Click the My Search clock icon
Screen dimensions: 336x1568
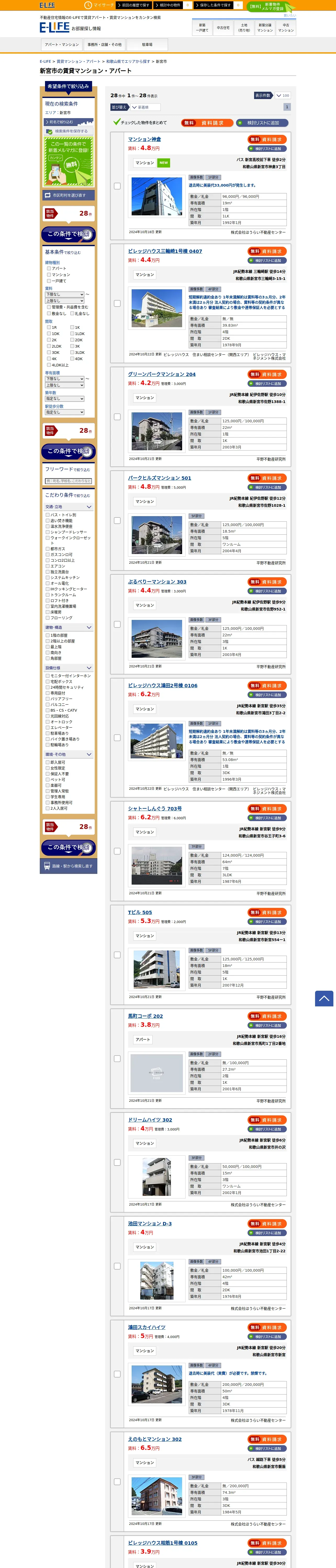[88, 5]
